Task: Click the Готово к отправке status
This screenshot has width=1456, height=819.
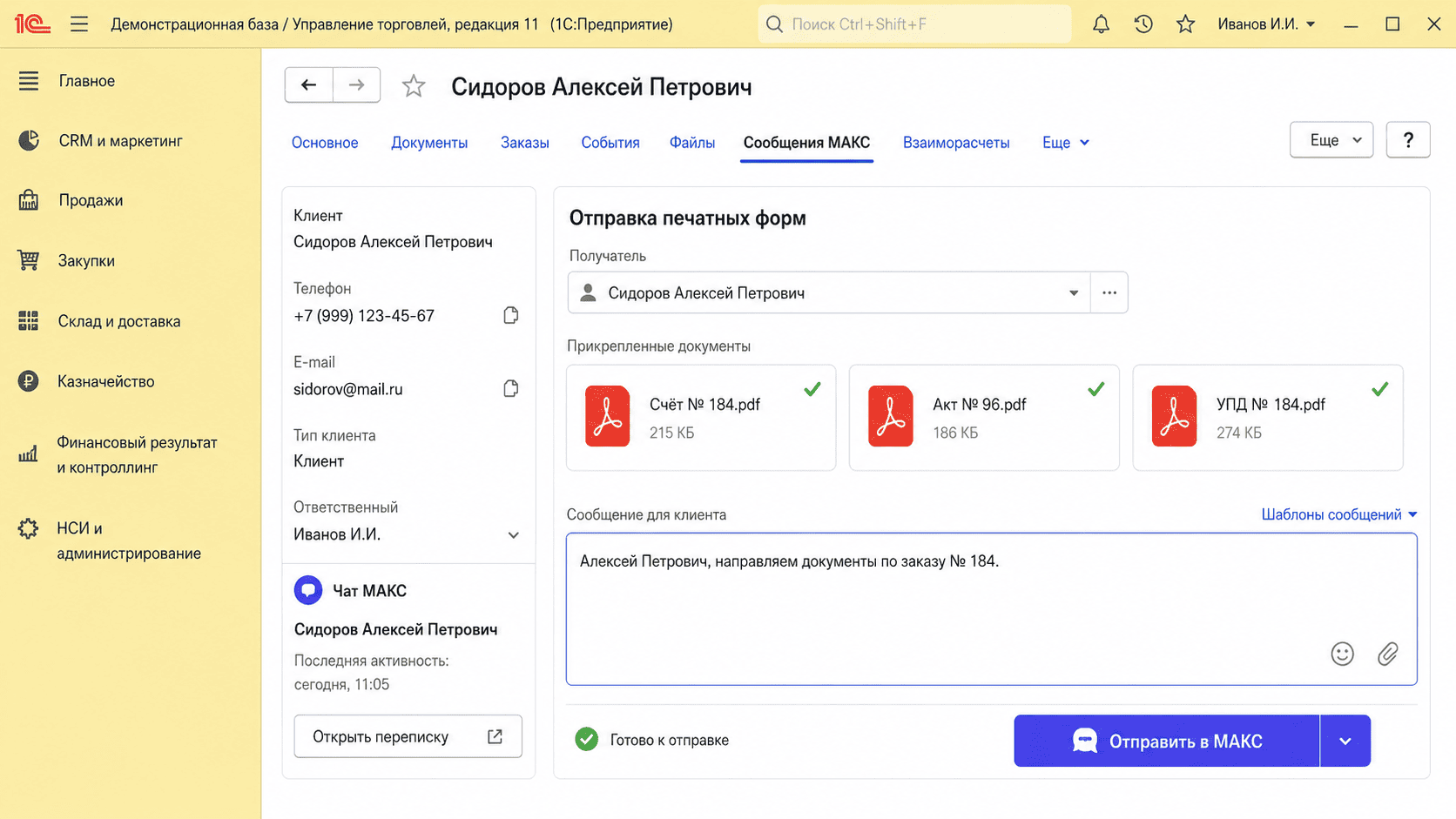Action: (652, 740)
